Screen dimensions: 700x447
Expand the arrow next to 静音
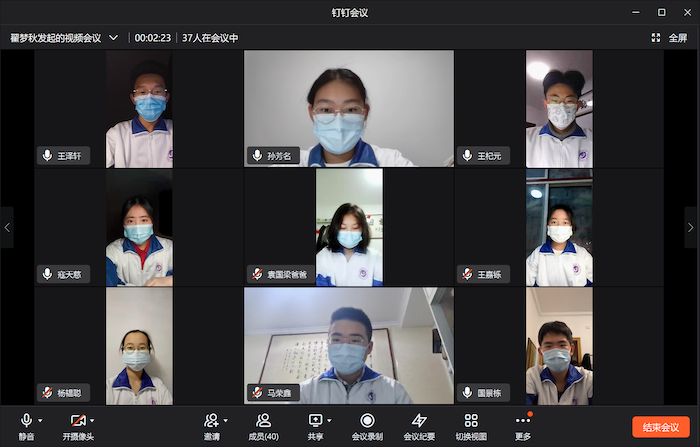tap(41, 420)
